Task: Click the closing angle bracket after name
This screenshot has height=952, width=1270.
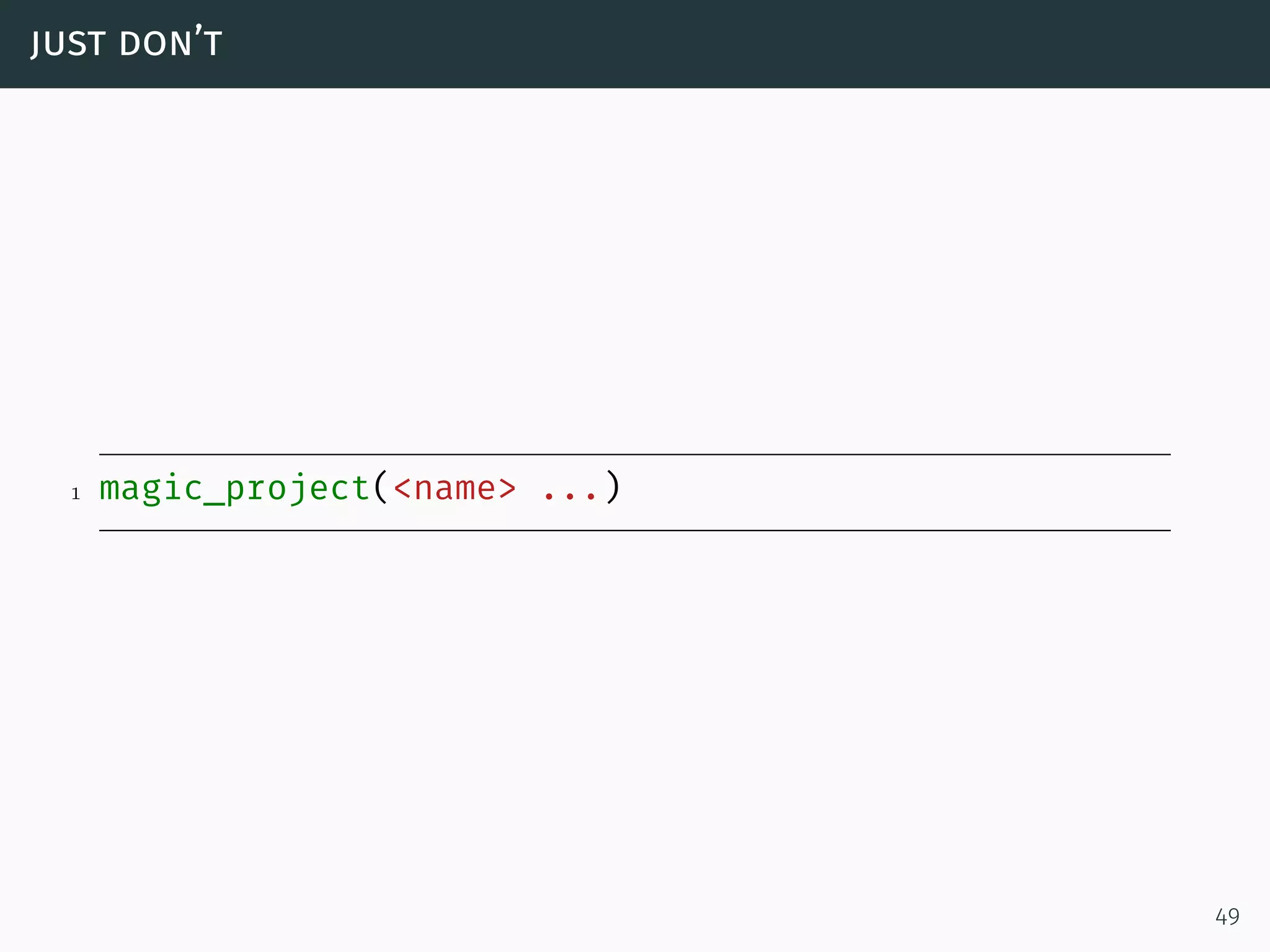Action: pyautogui.click(x=507, y=489)
